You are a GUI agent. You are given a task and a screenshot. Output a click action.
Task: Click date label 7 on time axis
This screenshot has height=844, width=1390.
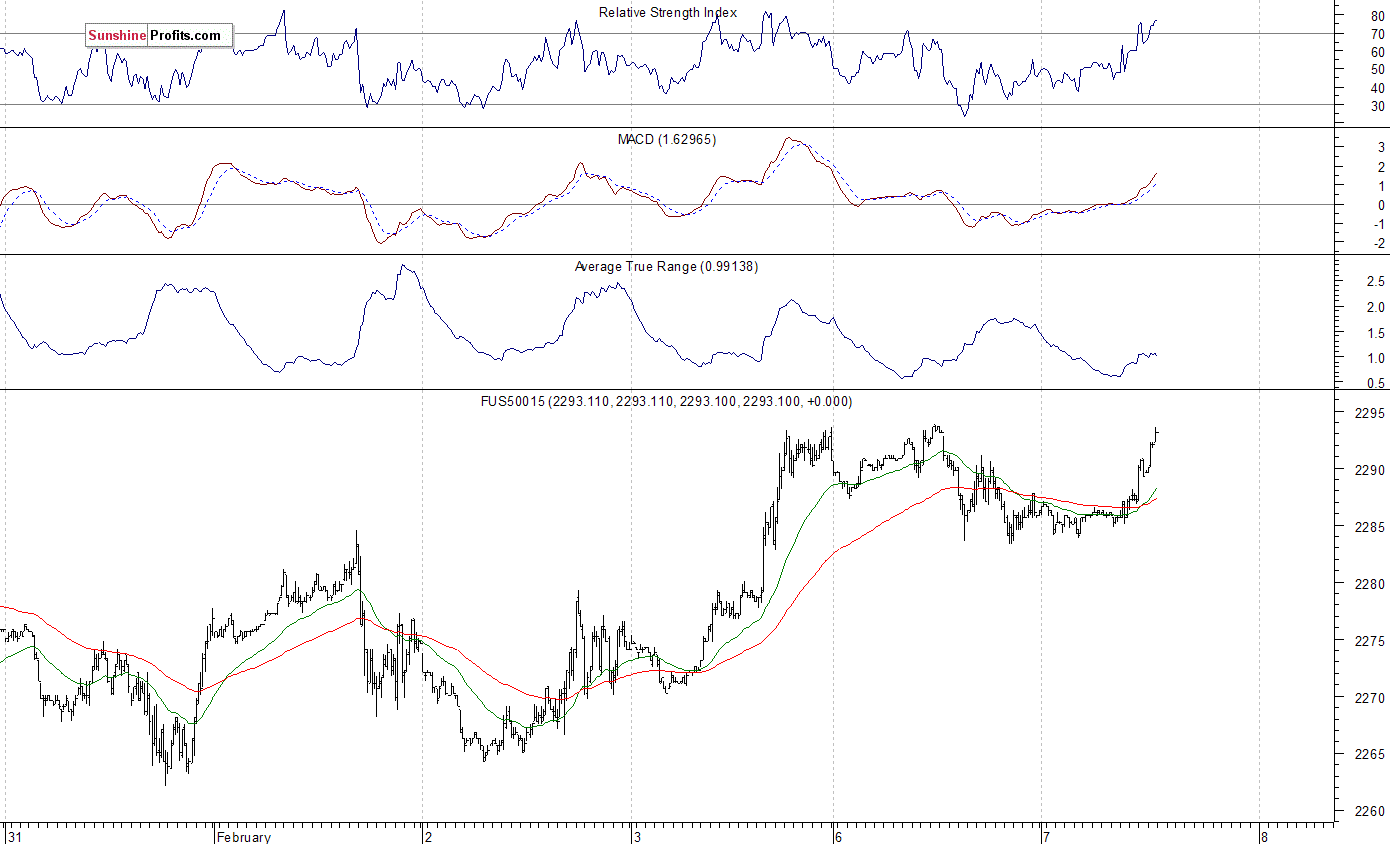click(1046, 837)
